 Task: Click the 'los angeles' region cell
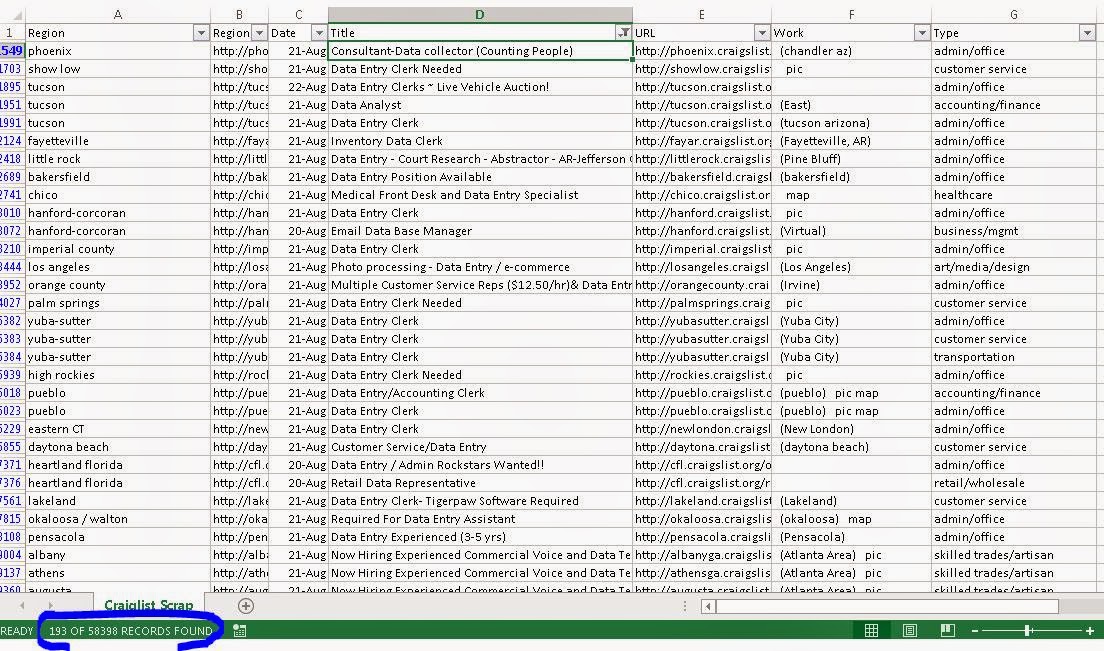coord(118,267)
